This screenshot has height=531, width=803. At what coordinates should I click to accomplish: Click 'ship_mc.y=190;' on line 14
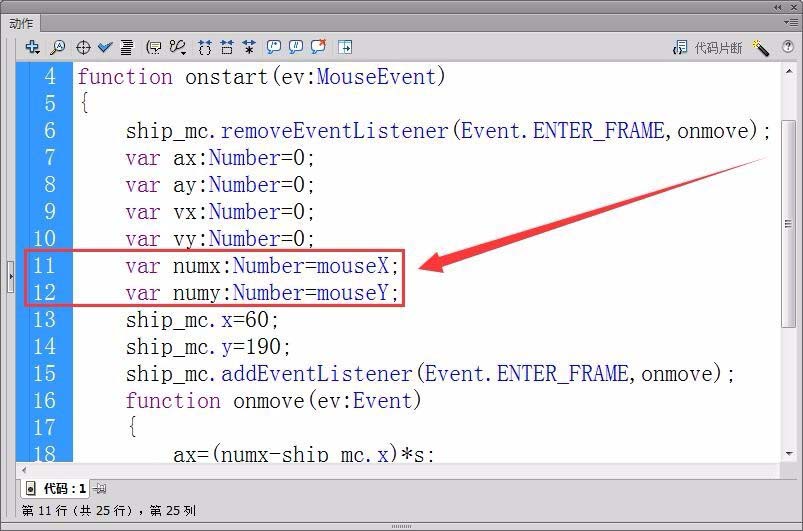pyautogui.click(x=208, y=348)
